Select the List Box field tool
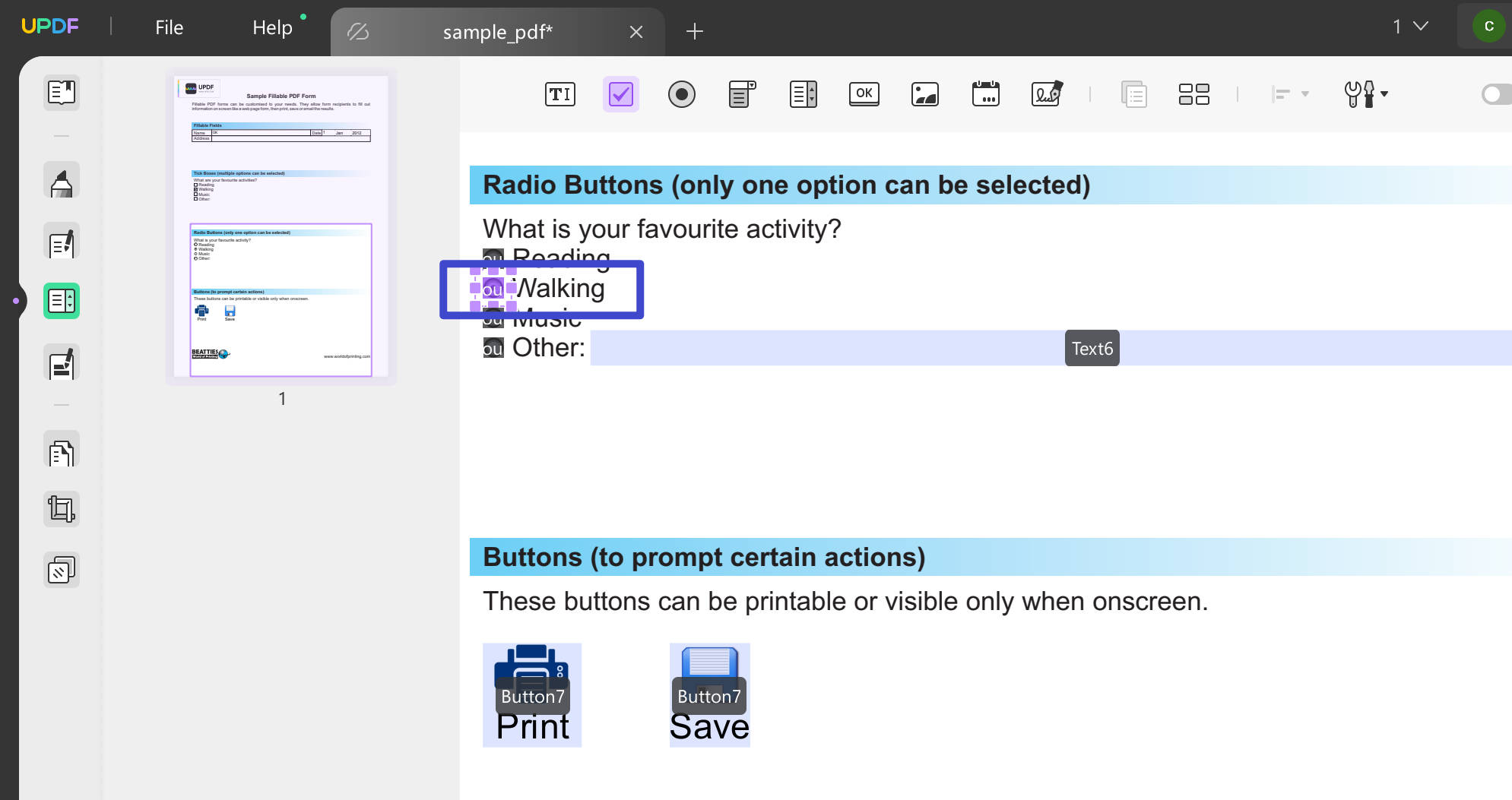The height and width of the screenshot is (800, 1512). [x=804, y=94]
